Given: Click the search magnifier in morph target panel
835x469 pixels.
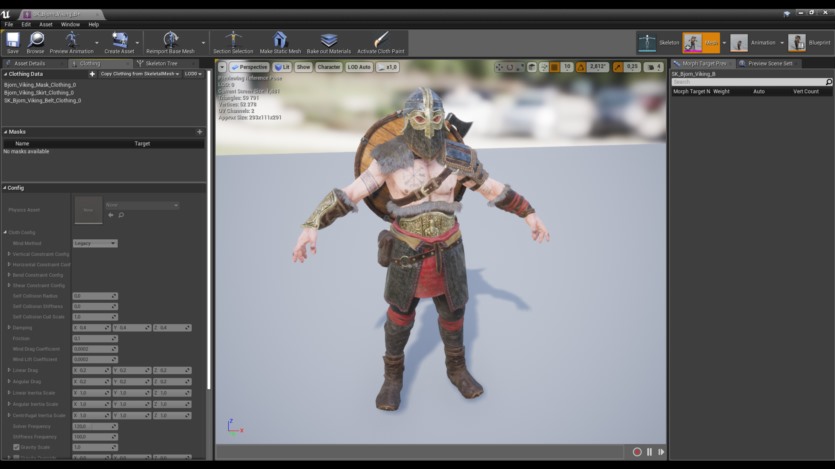Looking at the screenshot, I should click(829, 82).
